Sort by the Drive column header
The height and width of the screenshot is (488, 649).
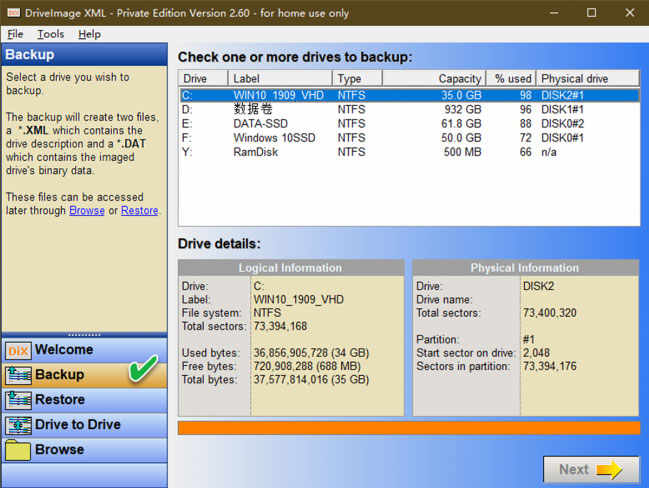click(x=203, y=78)
